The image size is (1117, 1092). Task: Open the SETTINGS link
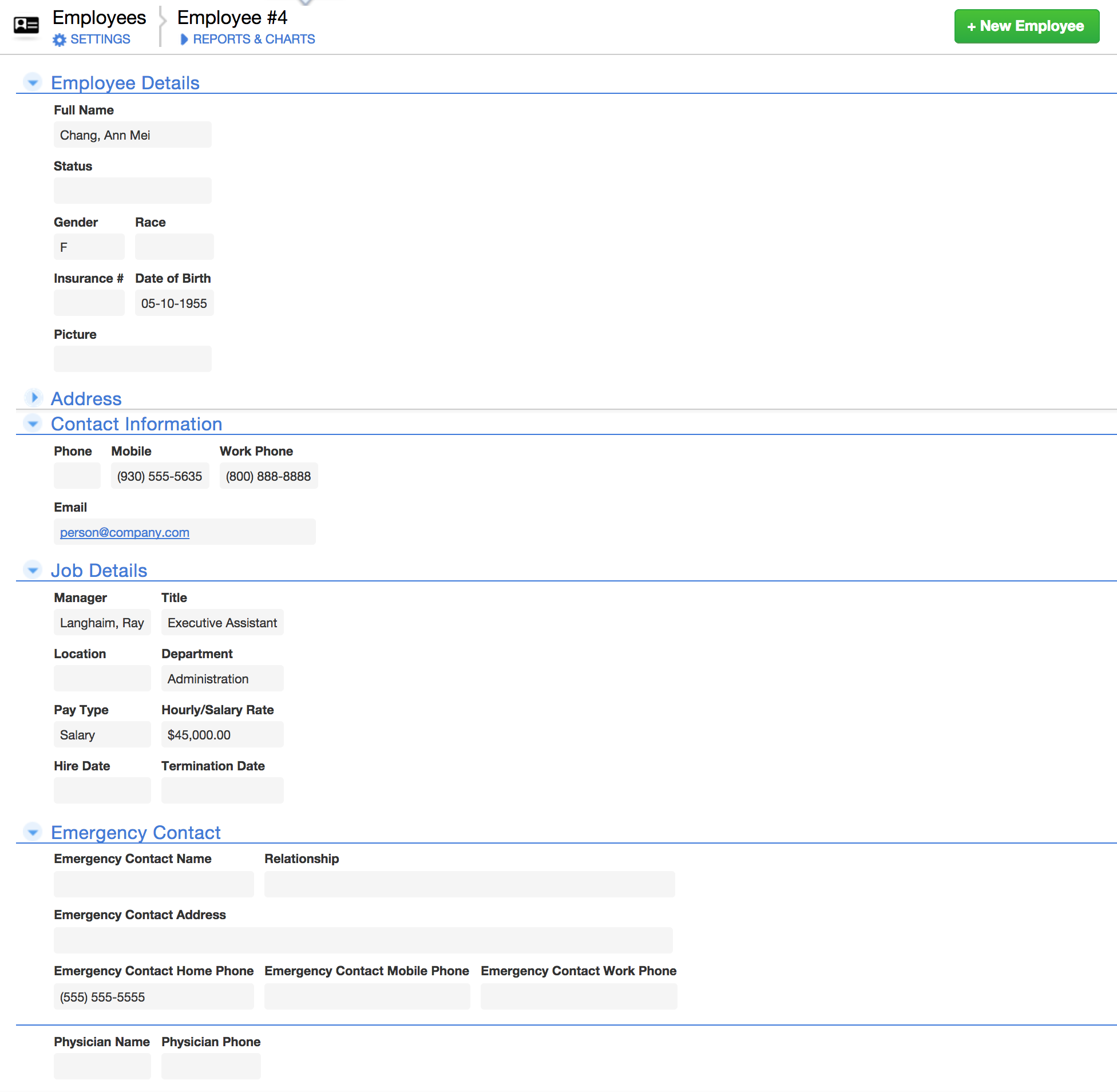[x=100, y=39]
